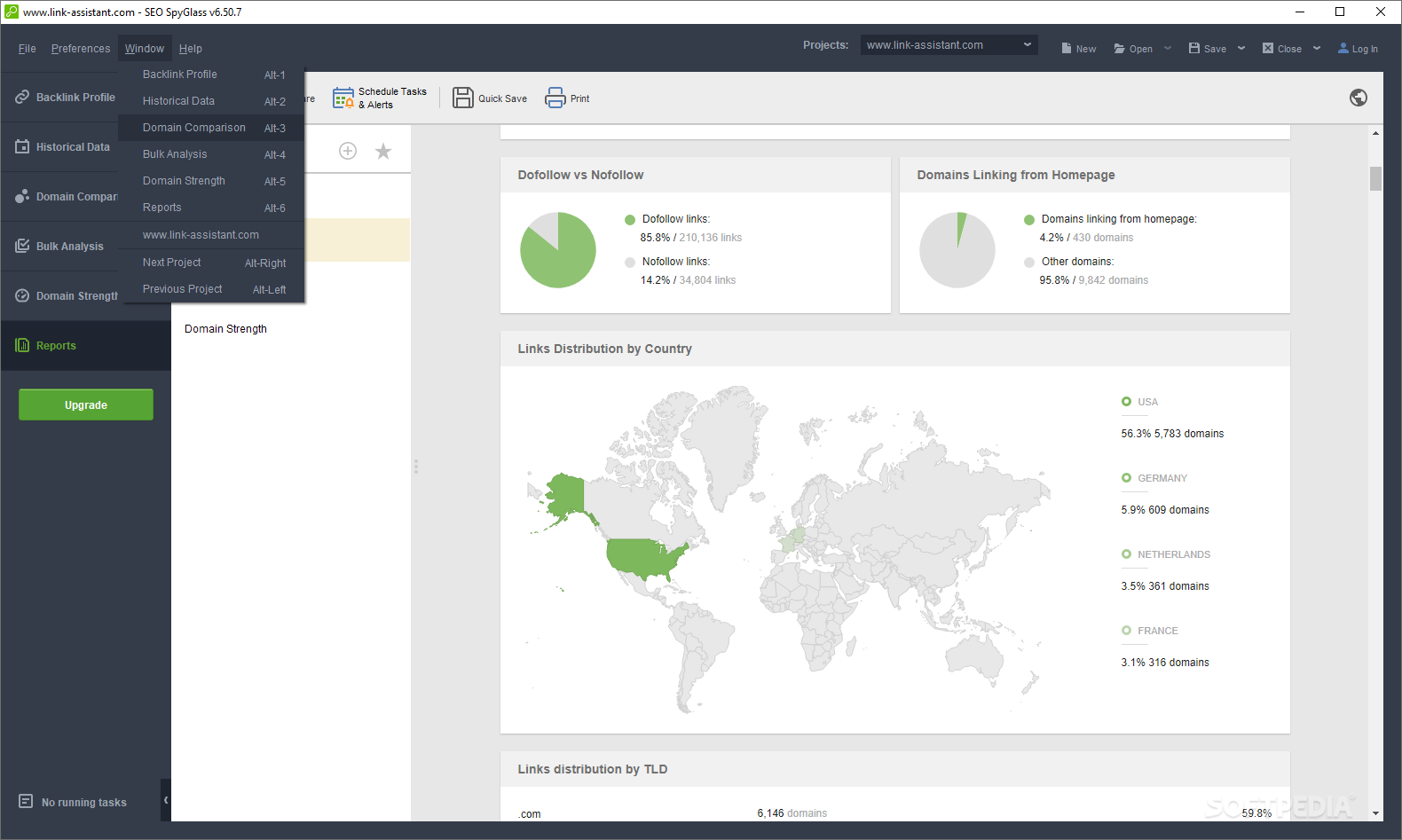This screenshot has width=1402, height=840.
Task: Click the Other domains gray swatch
Action: click(x=1029, y=262)
